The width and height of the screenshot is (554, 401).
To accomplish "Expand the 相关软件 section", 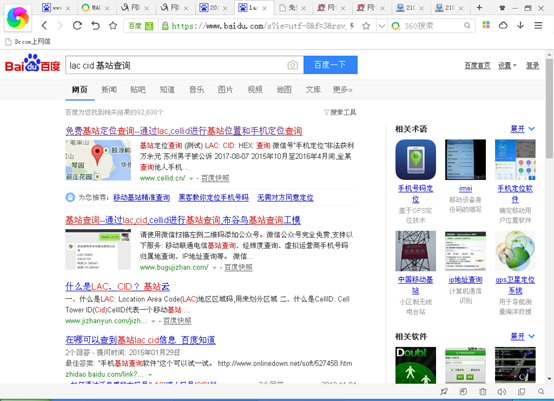I will point(523,337).
